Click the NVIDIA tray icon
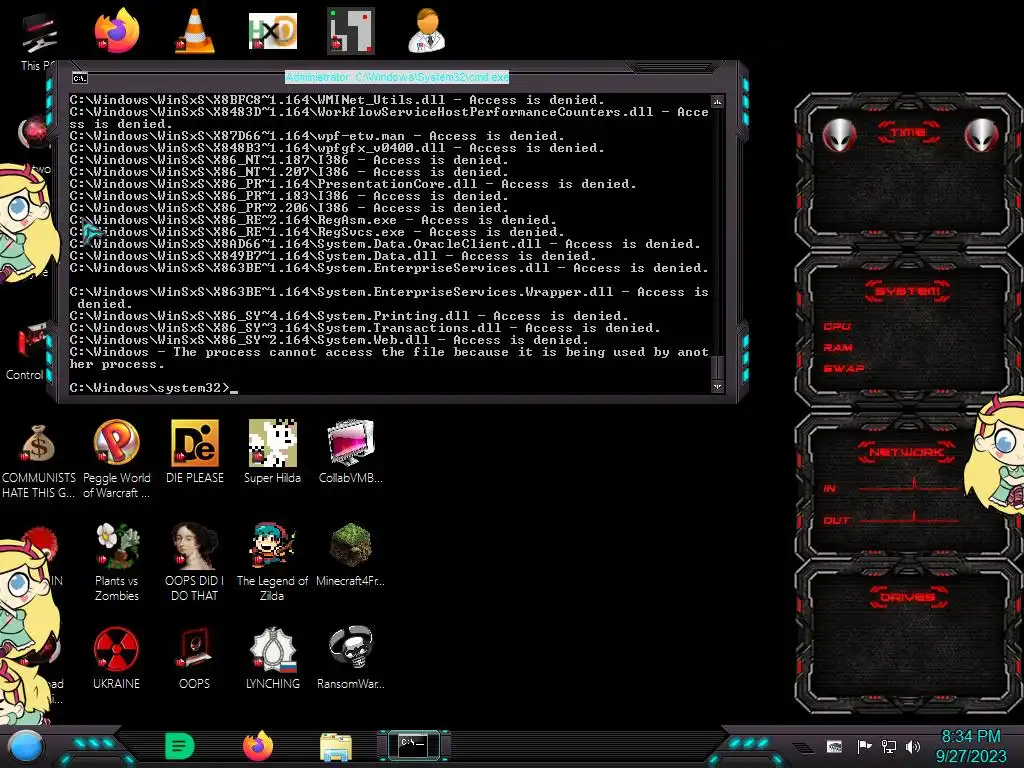This screenshot has height=768, width=1024. pyautogui.click(x=834, y=746)
